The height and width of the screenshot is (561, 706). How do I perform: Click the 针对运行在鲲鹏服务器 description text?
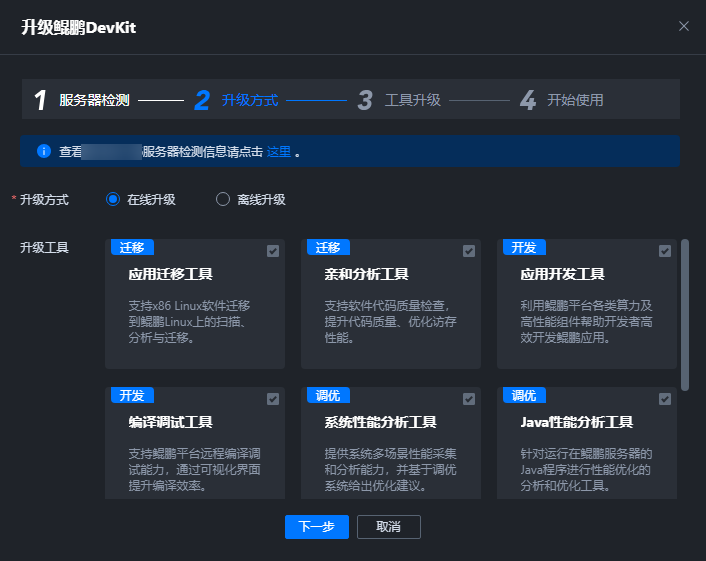pyautogui.click(x=586, y=470)
